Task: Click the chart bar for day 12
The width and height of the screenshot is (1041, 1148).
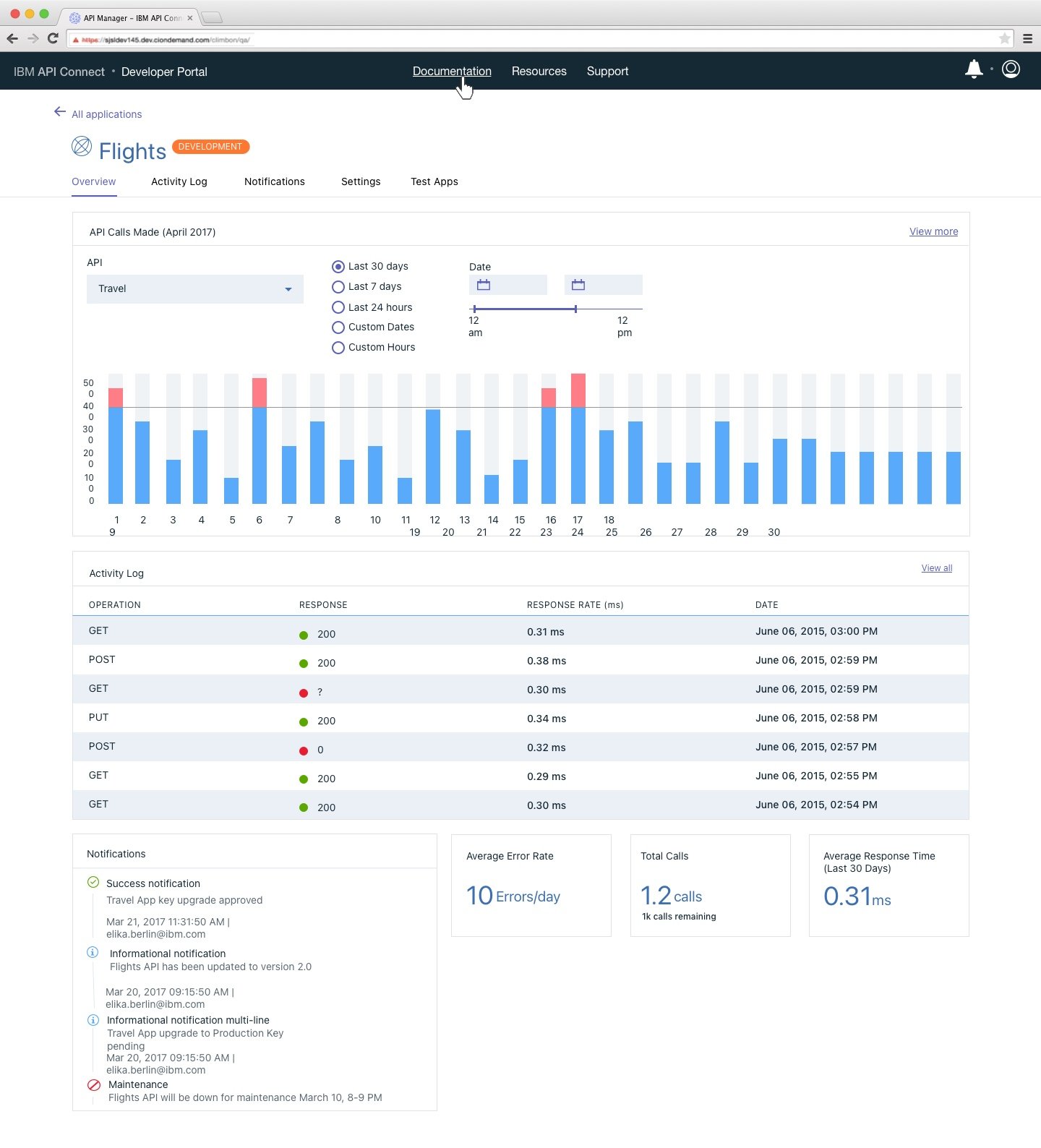Action: 433,456
